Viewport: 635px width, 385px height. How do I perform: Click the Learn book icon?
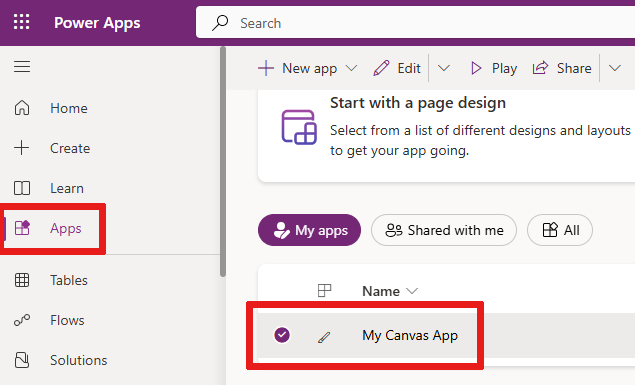pyautogui.click(x=22, y=188)
